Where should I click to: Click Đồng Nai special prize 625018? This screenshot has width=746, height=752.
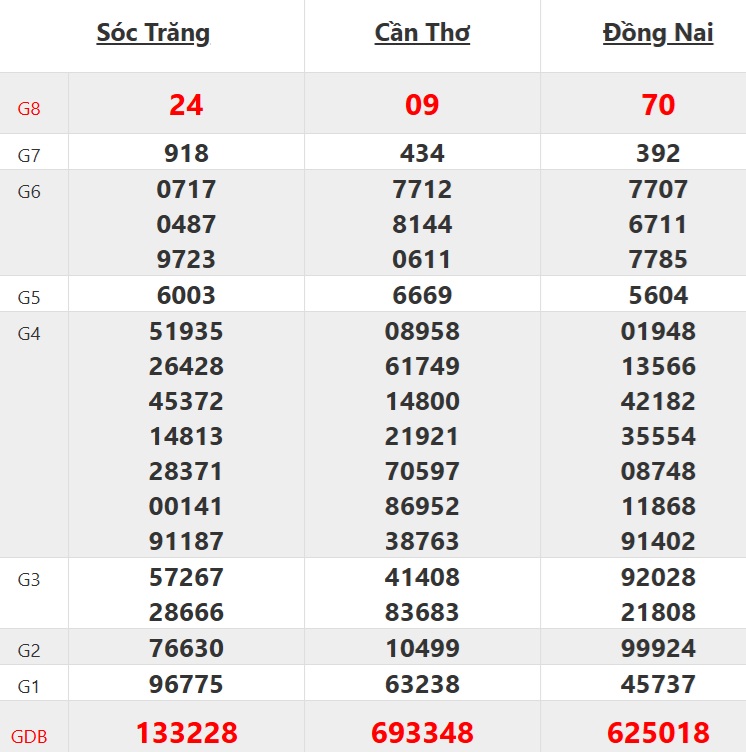tap(658, 733)
